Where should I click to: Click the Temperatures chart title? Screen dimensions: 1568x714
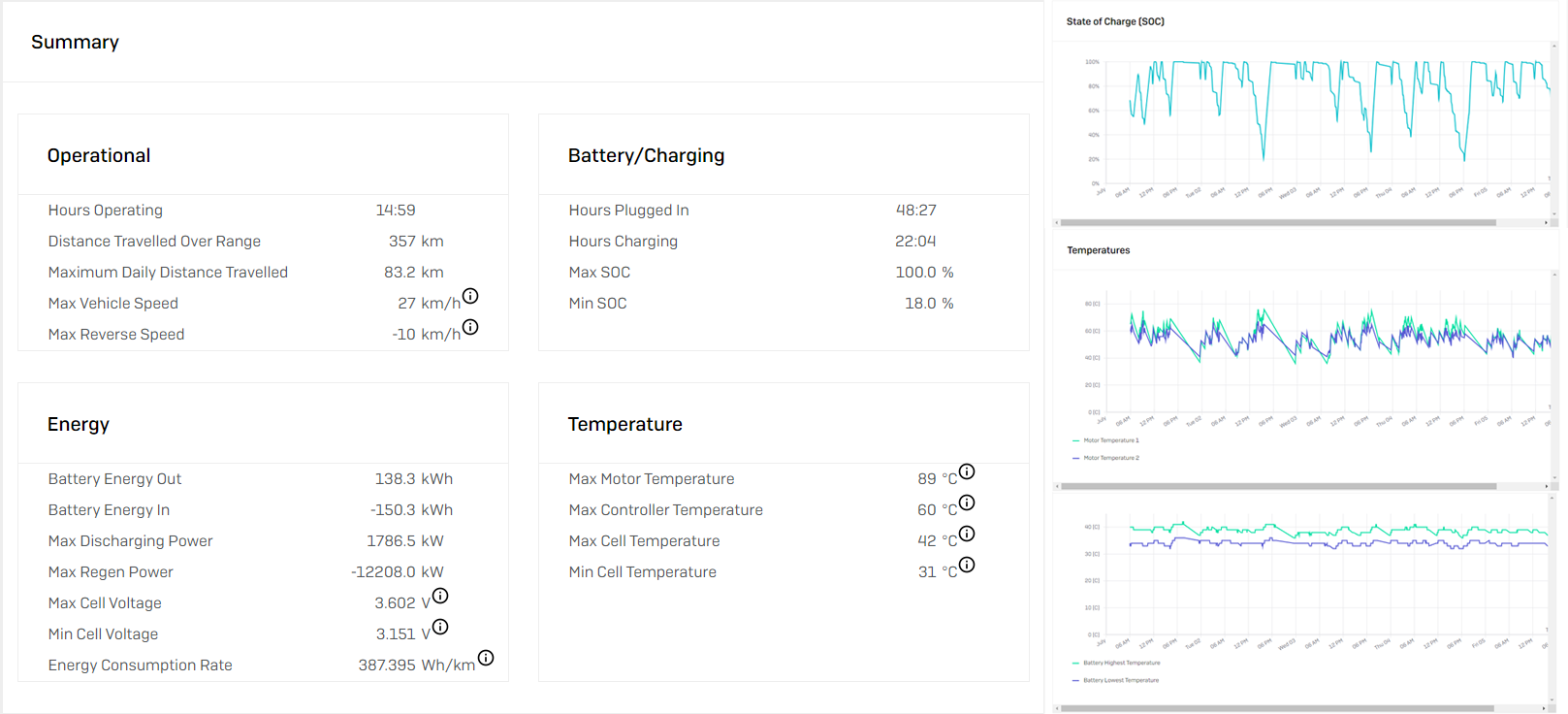tap(1099, 250)
